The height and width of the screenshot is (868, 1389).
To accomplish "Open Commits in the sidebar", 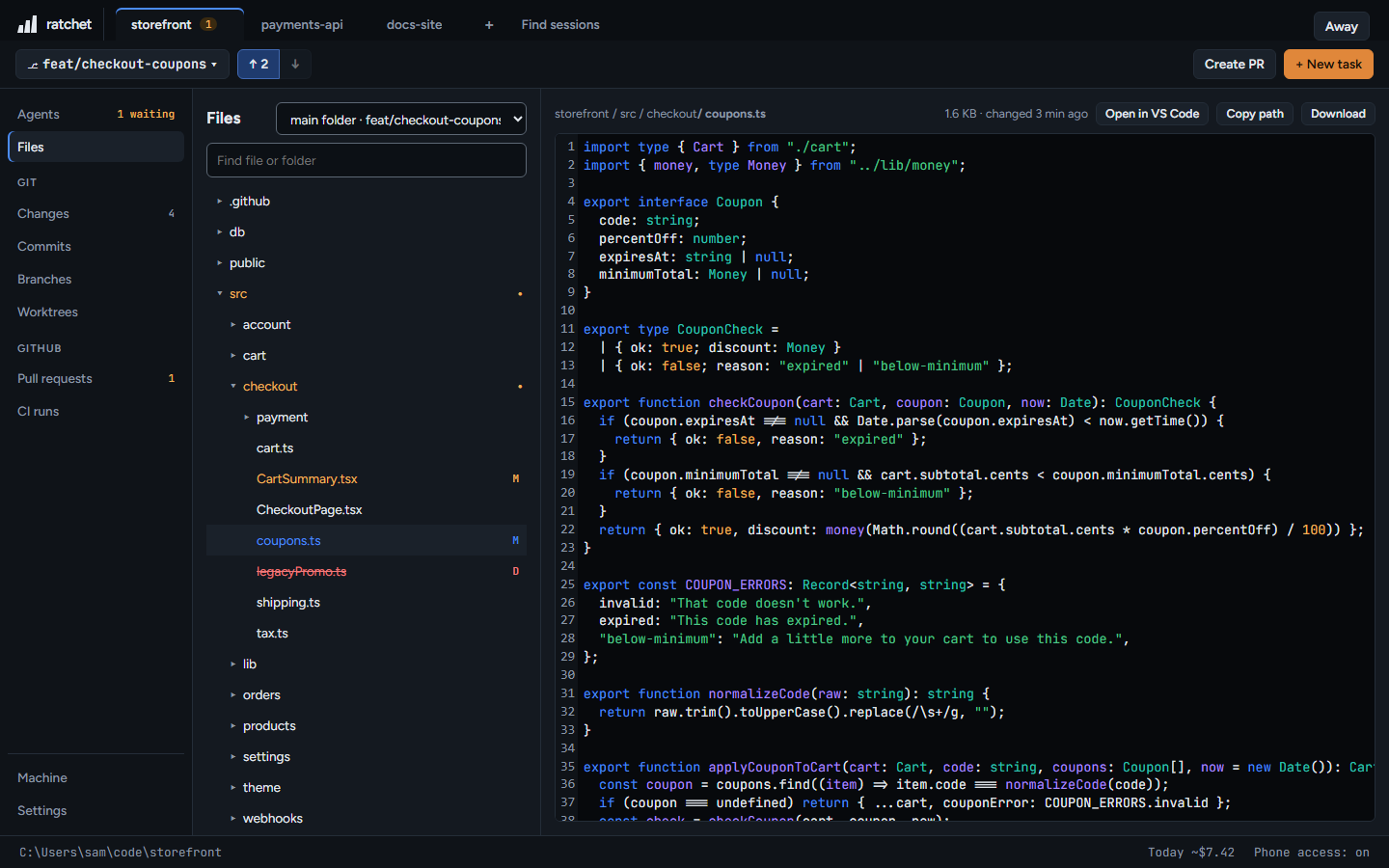I will (95, 246).
